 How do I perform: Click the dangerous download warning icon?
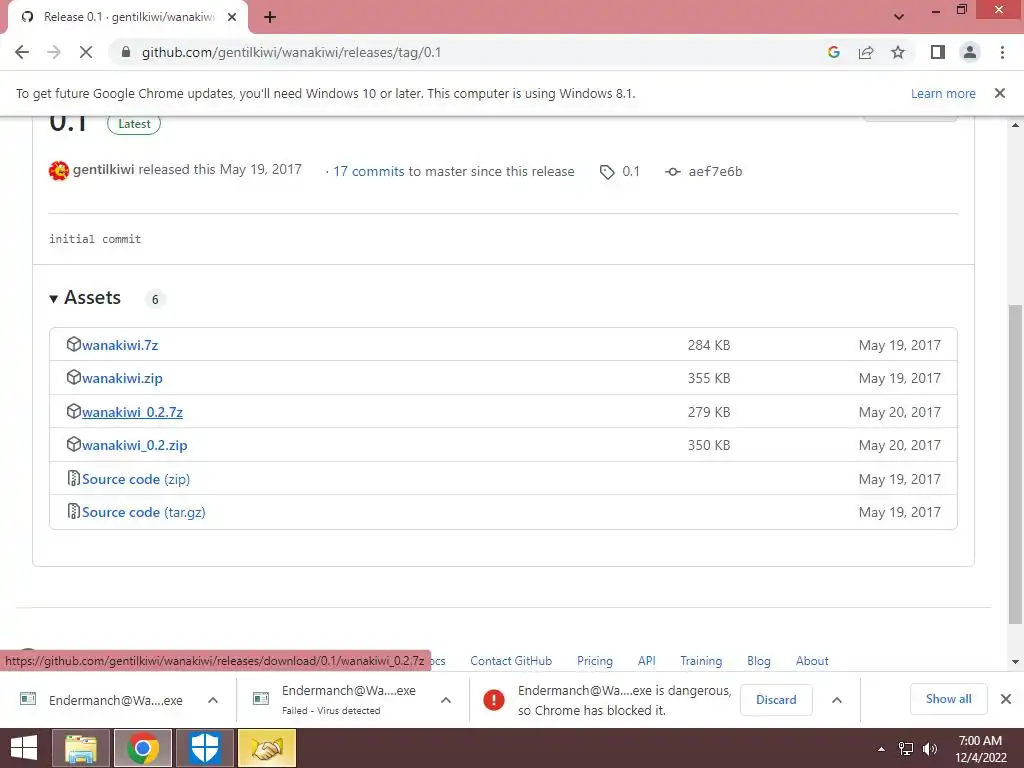coord(494,700)
